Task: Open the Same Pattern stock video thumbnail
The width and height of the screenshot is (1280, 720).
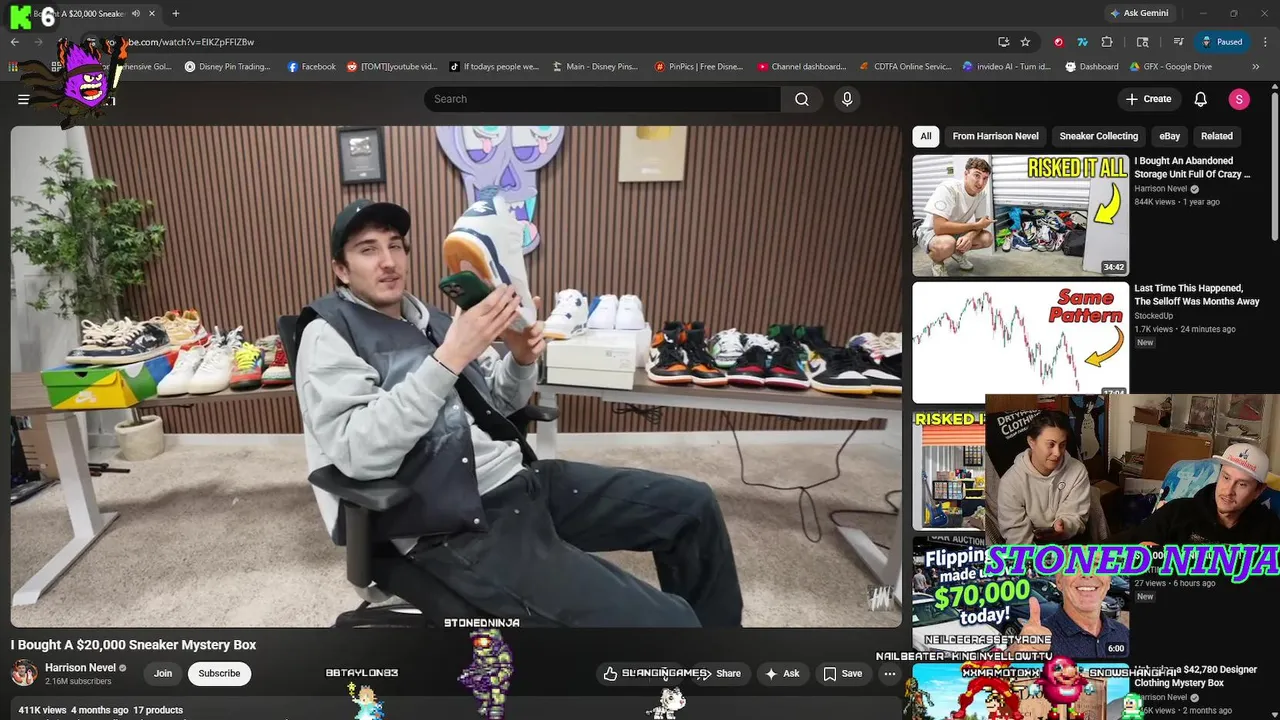Action: pyautogui.click(x=1020, y=342)
